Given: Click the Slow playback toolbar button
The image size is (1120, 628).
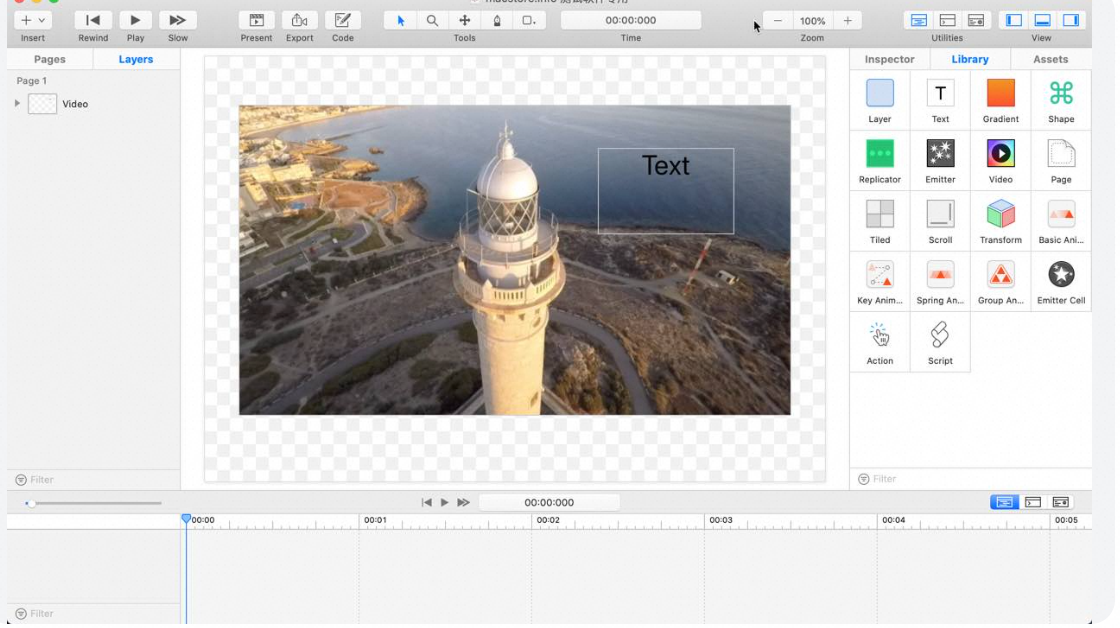Looking at the screenshot, I should (x=177, y=21).
